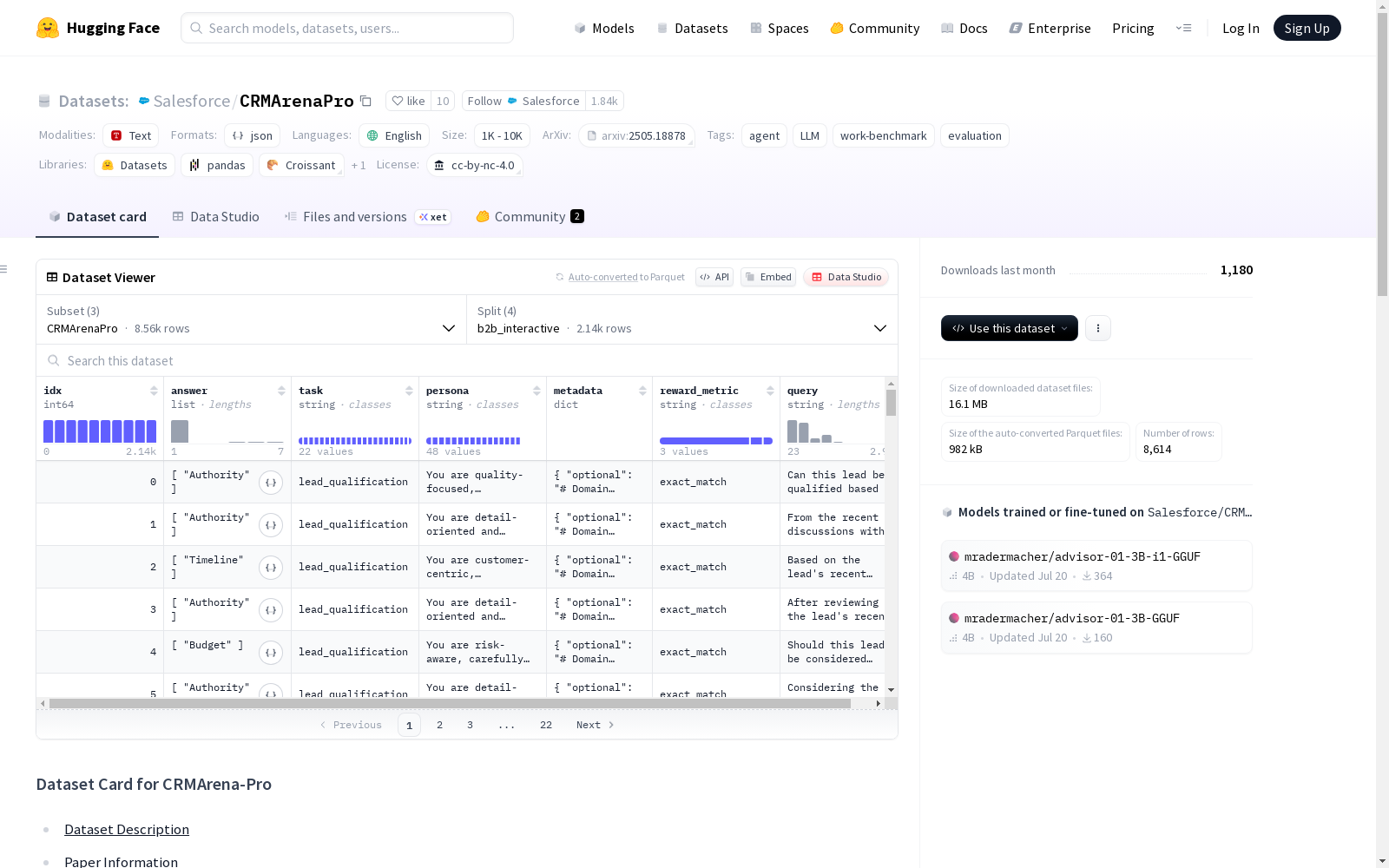Open the Embed viewer option

[768, 277]
